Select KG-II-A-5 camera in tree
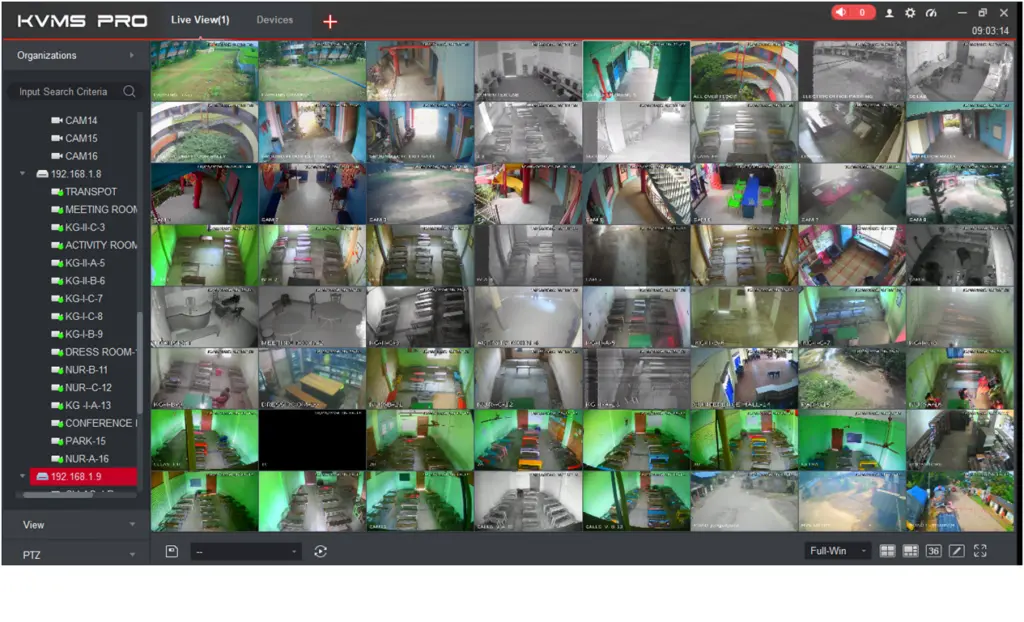The width and height of the screenshot is (1024, 622). (85, 263)
